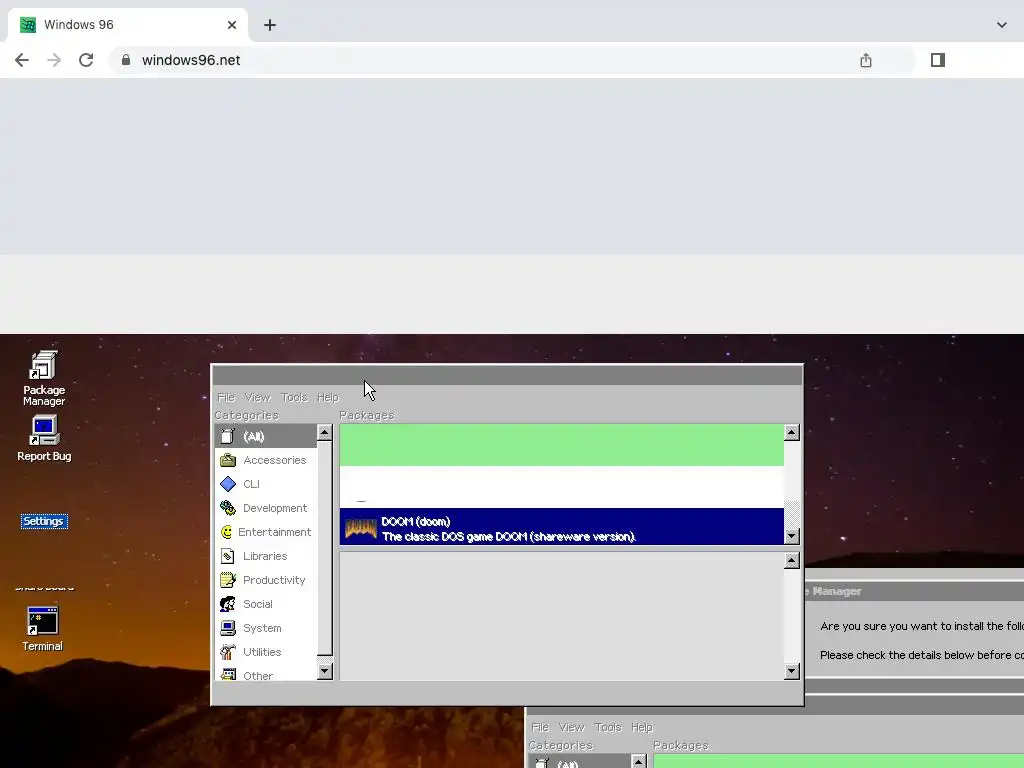Open the Tools menu in front Package Manager
The height and width of the screenshot is (768, 1024).
click(294, 397)
